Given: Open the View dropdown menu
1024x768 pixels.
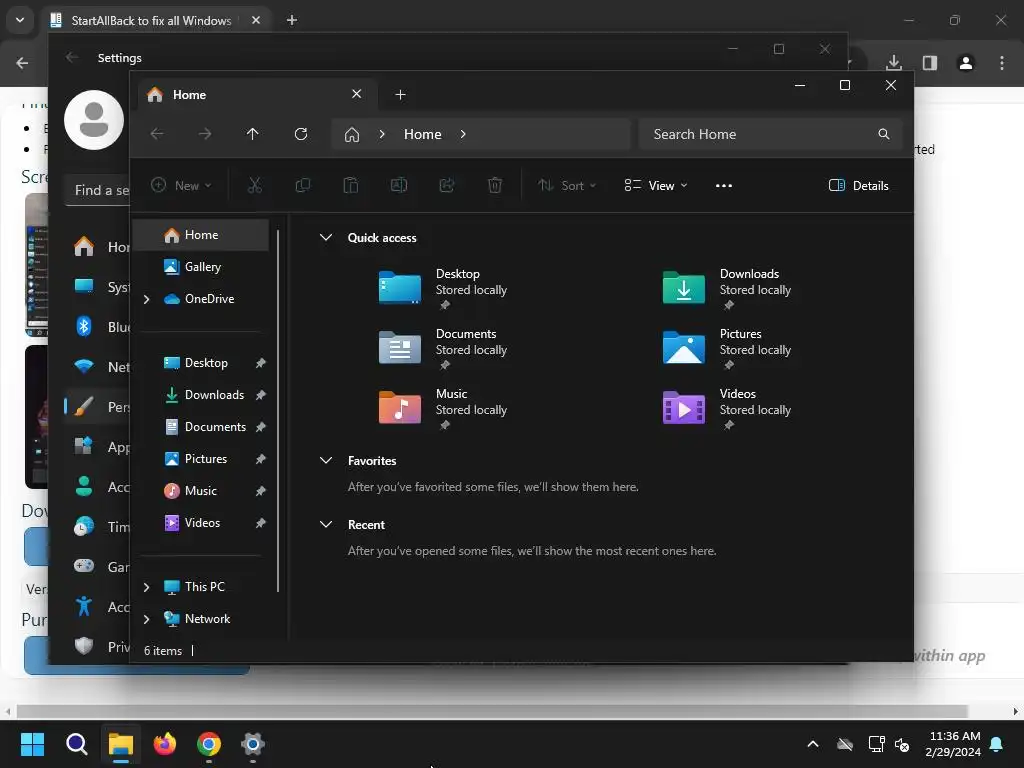Looking at the screenshot, I should tap(655, 185).
